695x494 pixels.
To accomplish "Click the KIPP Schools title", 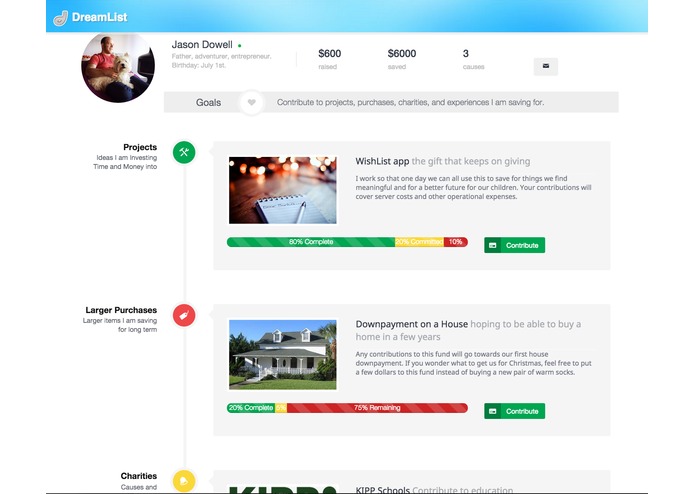I will point(382,490).
